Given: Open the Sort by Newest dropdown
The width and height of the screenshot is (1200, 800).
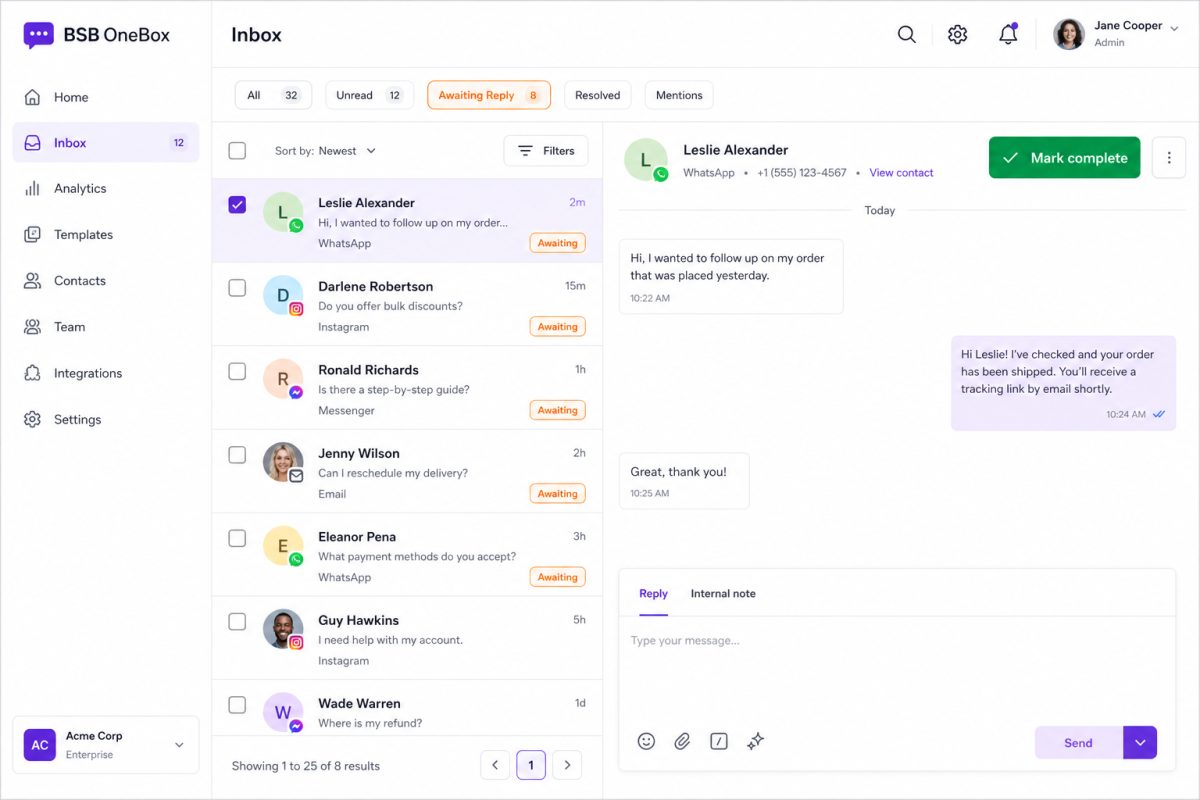Looking at the screenshot, I should [x=326, y=151].
